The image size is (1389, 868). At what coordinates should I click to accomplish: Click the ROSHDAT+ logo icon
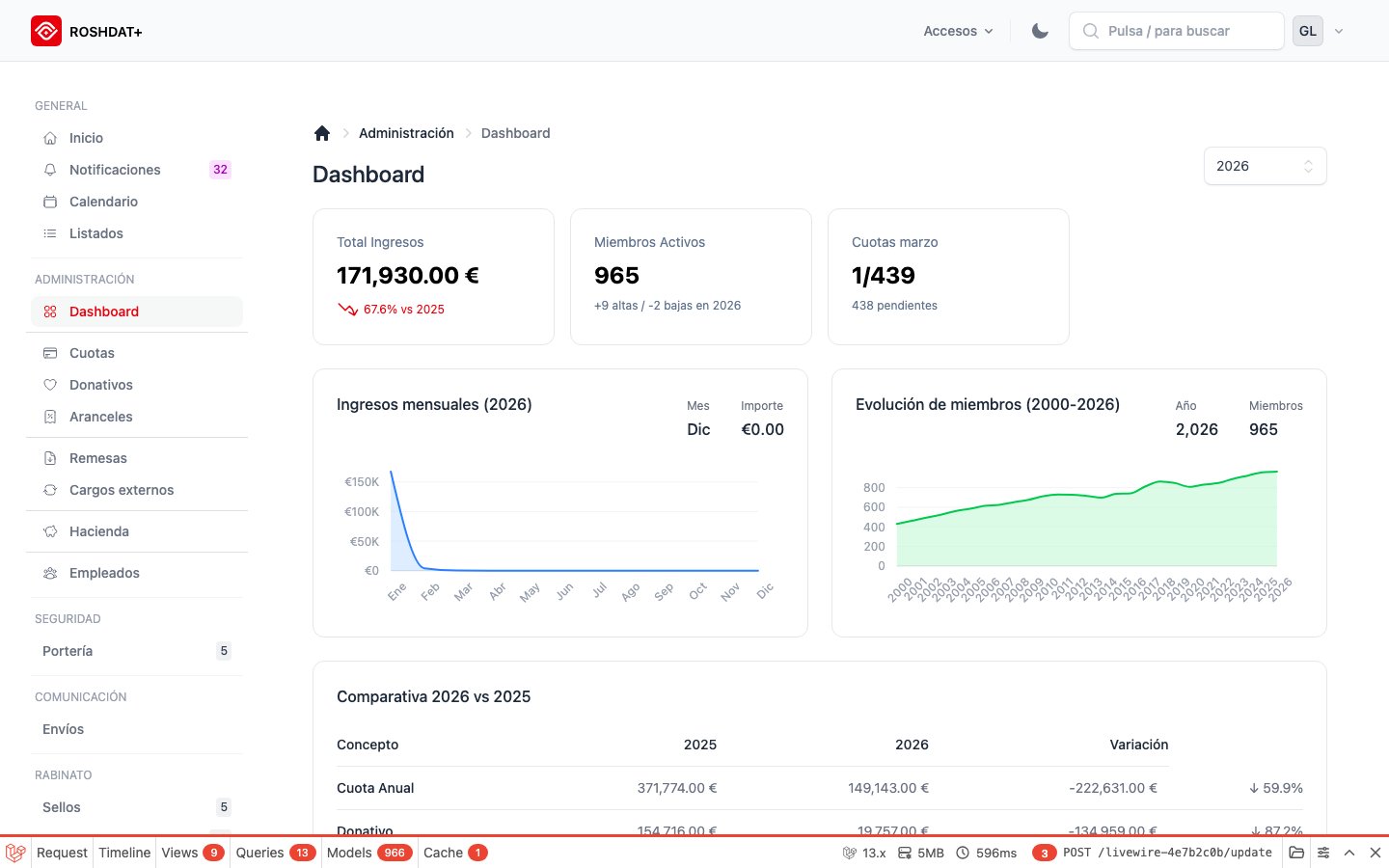coord(46,31)
